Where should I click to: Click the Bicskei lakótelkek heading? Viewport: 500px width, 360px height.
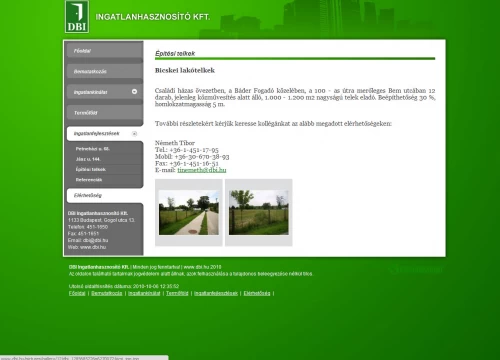tap(185, 70)
